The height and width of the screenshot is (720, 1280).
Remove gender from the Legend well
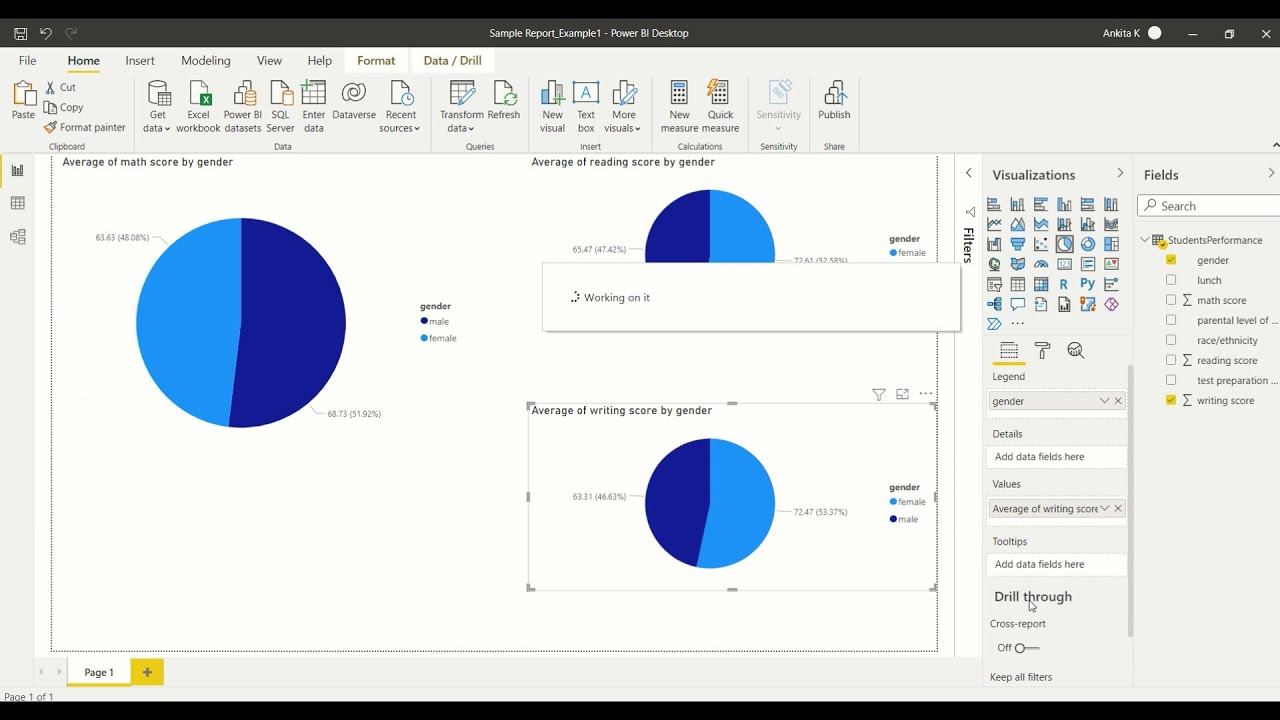click(1118, 401)
